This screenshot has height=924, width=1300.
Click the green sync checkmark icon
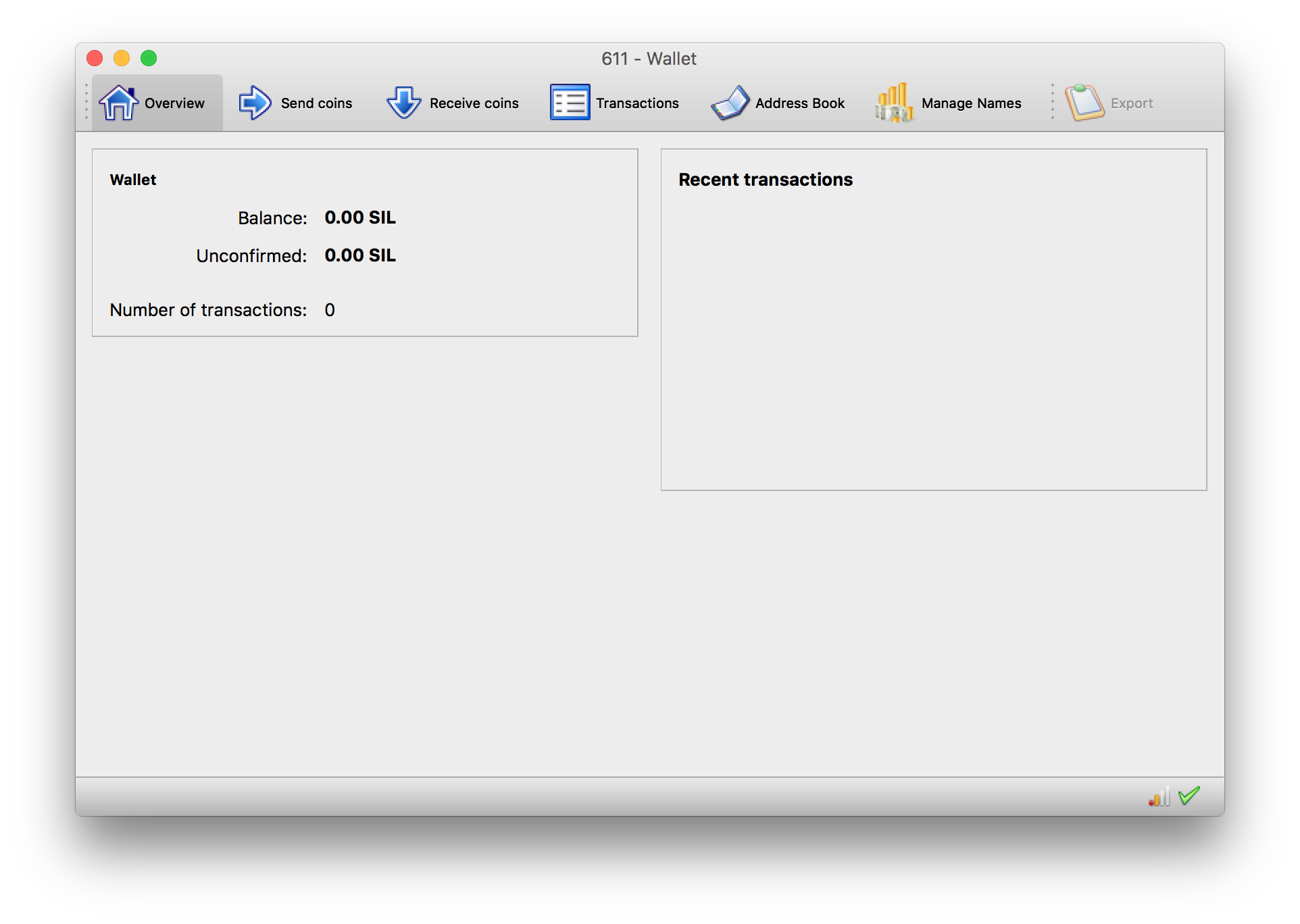[x=1189, y=796]
